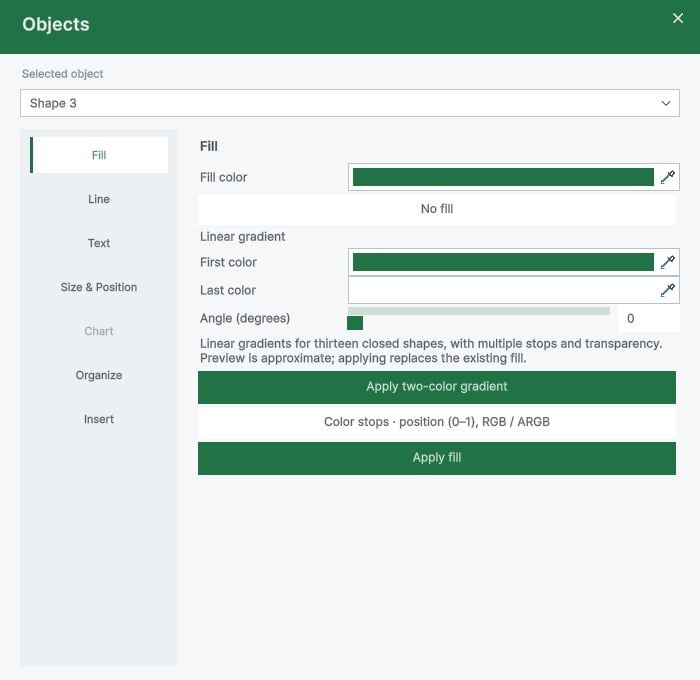Click the Selected object label
Screen dimensions: 700x680
coord(62,74)
